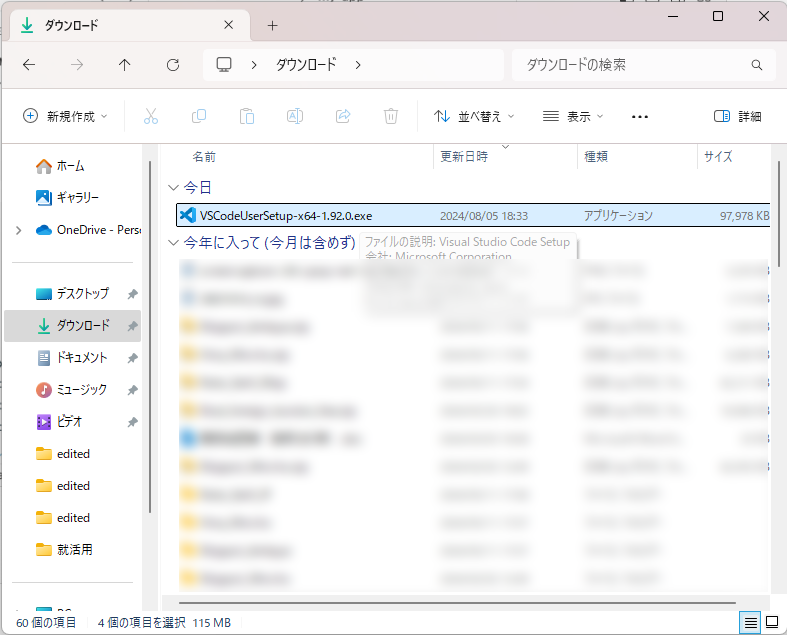The height and width of the screenshot is (635, 787).
Task: Click the Copy icon in toolbar
Action: [x=199, y=116]
